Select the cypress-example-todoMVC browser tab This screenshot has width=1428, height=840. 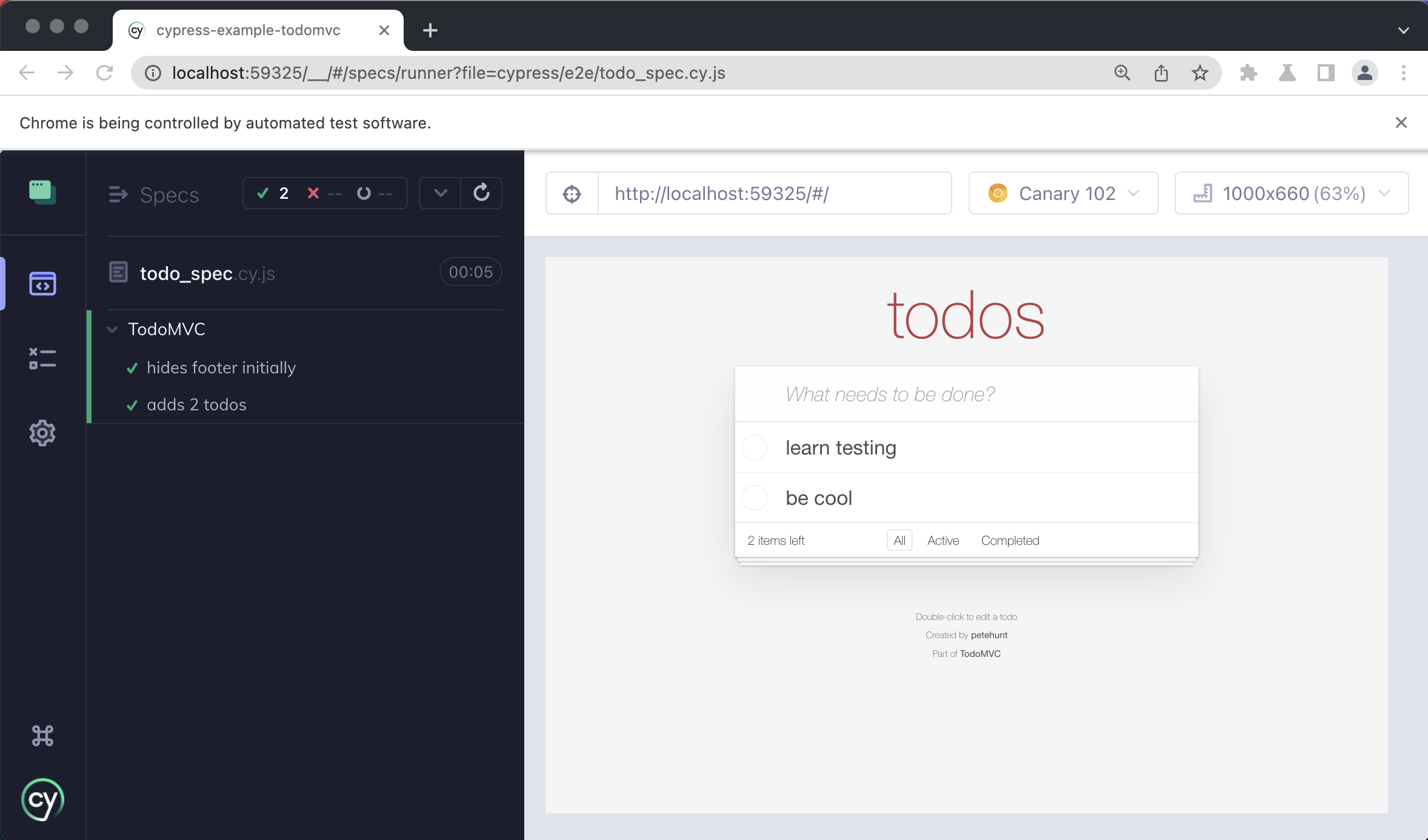(x=247, y=30)
